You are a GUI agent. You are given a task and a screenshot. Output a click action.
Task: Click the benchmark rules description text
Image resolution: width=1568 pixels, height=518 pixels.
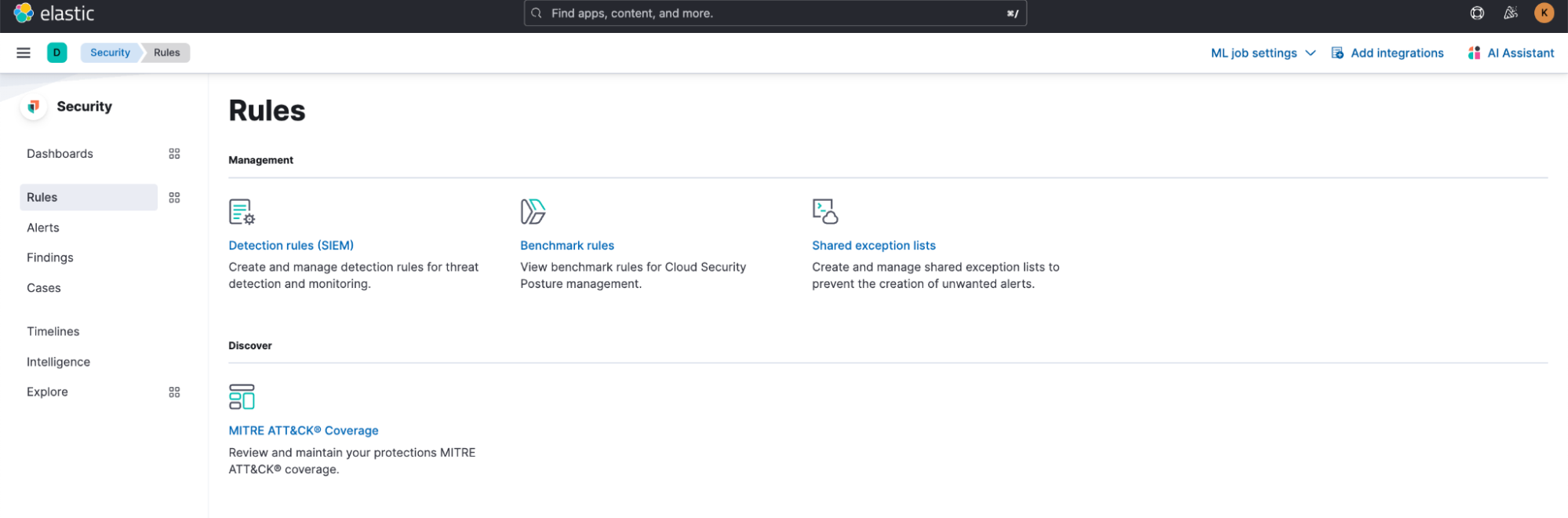point(633,275)
